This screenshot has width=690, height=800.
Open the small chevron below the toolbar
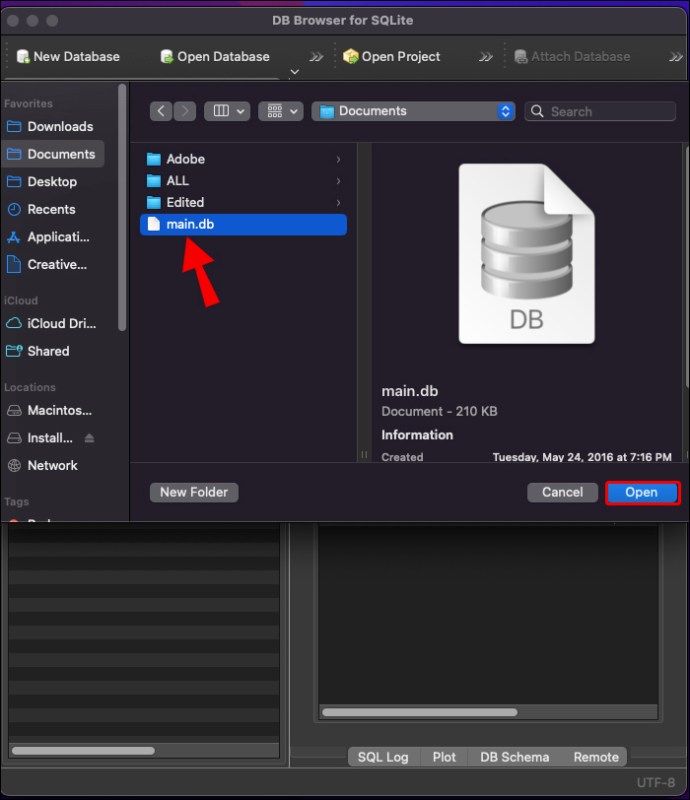(x=294, y=72)
